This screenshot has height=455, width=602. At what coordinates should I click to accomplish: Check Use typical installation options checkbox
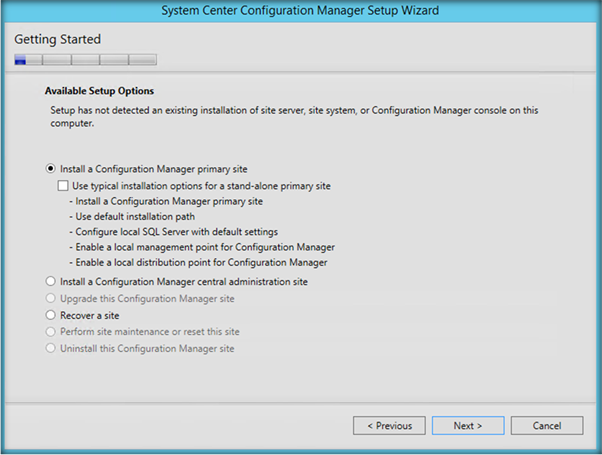point(63,186)
